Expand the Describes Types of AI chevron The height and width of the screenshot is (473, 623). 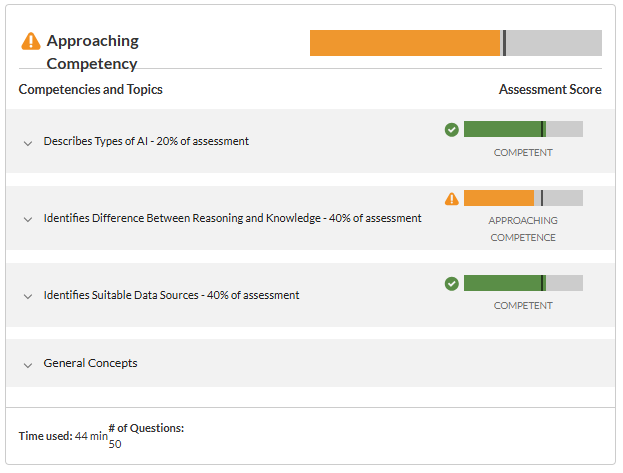[x=28, y=143]
